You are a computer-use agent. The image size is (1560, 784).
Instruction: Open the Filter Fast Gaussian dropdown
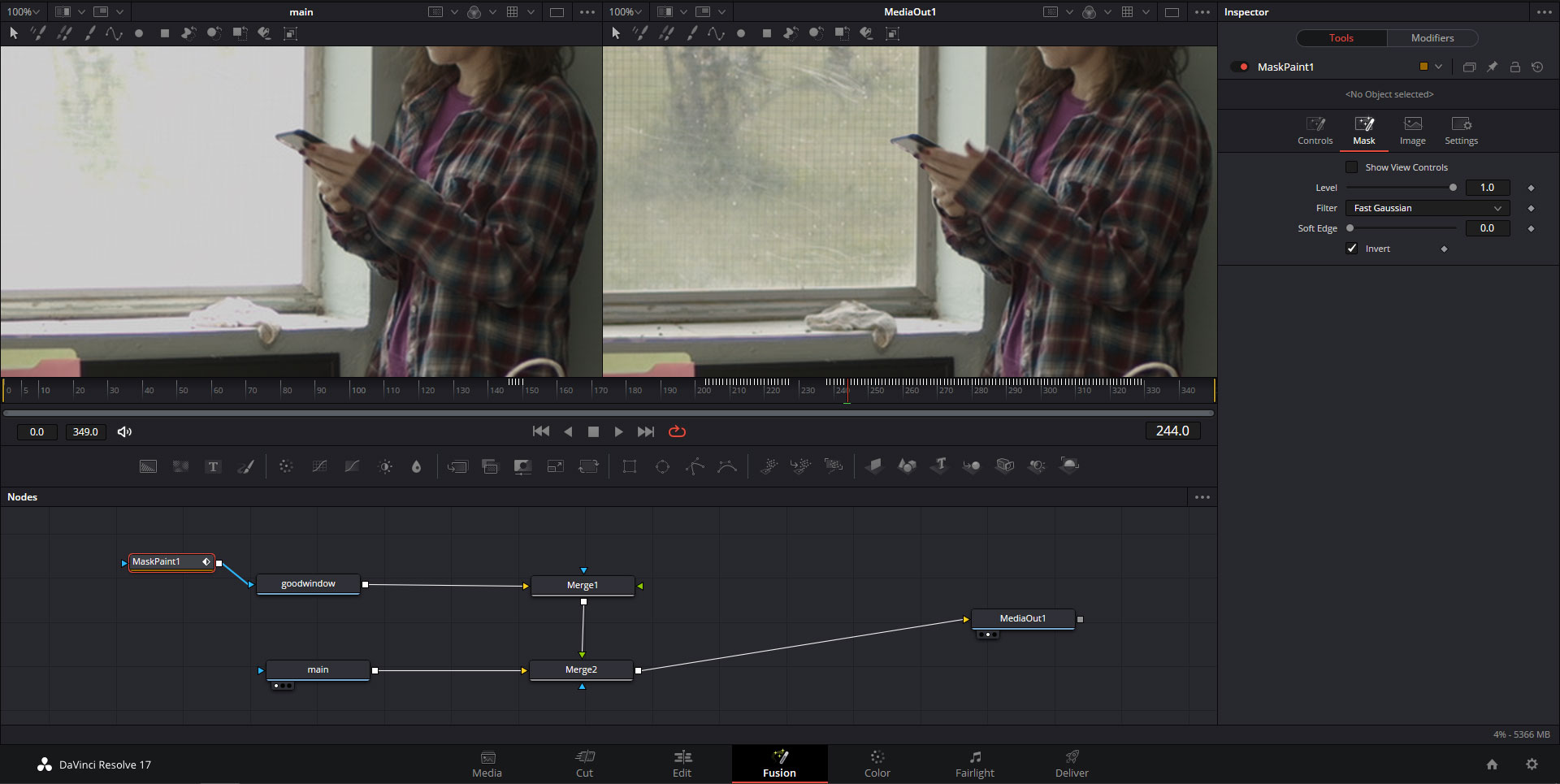1428,208
